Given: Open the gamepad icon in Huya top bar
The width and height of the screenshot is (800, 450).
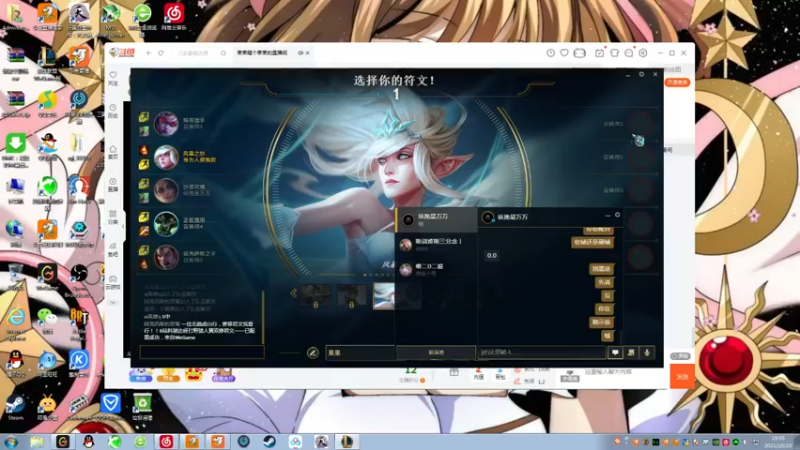Looking at the screenshot, I should click(580, 53).
